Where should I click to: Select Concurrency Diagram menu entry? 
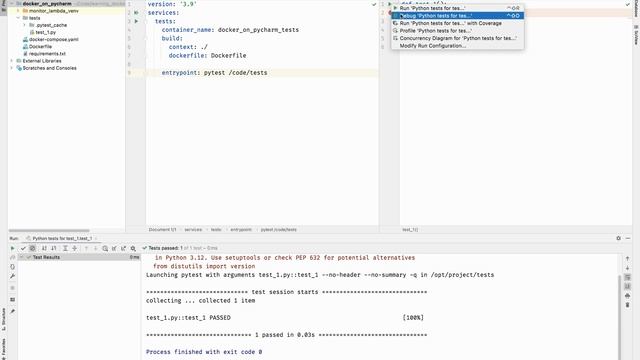click(x=458, y=38)
